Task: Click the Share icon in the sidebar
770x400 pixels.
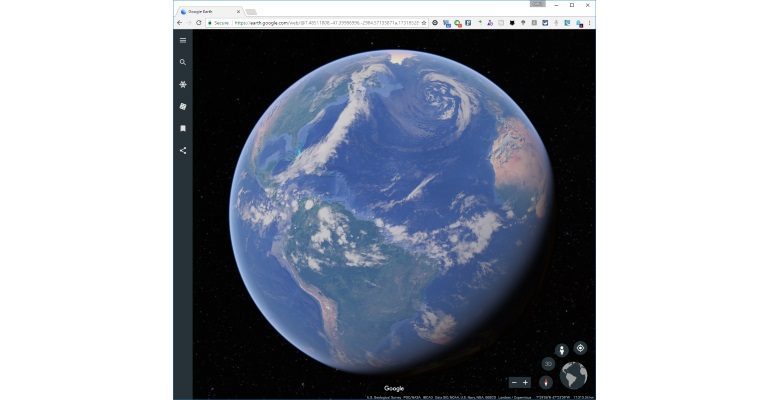Action: (183, 151)
